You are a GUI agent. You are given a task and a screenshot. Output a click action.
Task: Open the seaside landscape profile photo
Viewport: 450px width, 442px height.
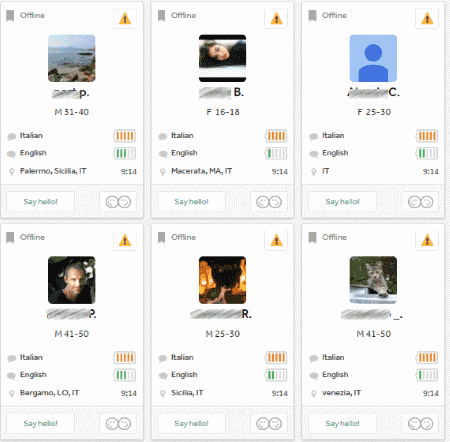point(72,58)
